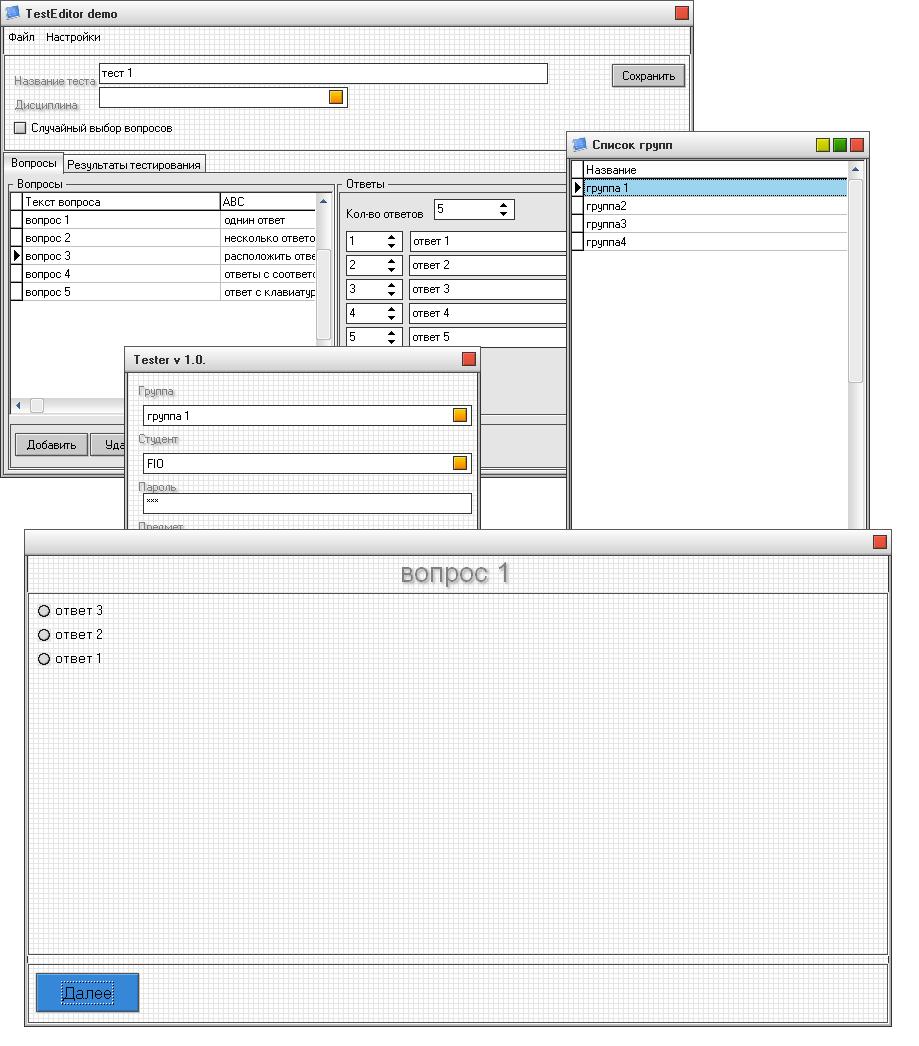Close the вопрос 1 test window
This screenshot has height=1046, width=919.
click(x=880, y=542)
